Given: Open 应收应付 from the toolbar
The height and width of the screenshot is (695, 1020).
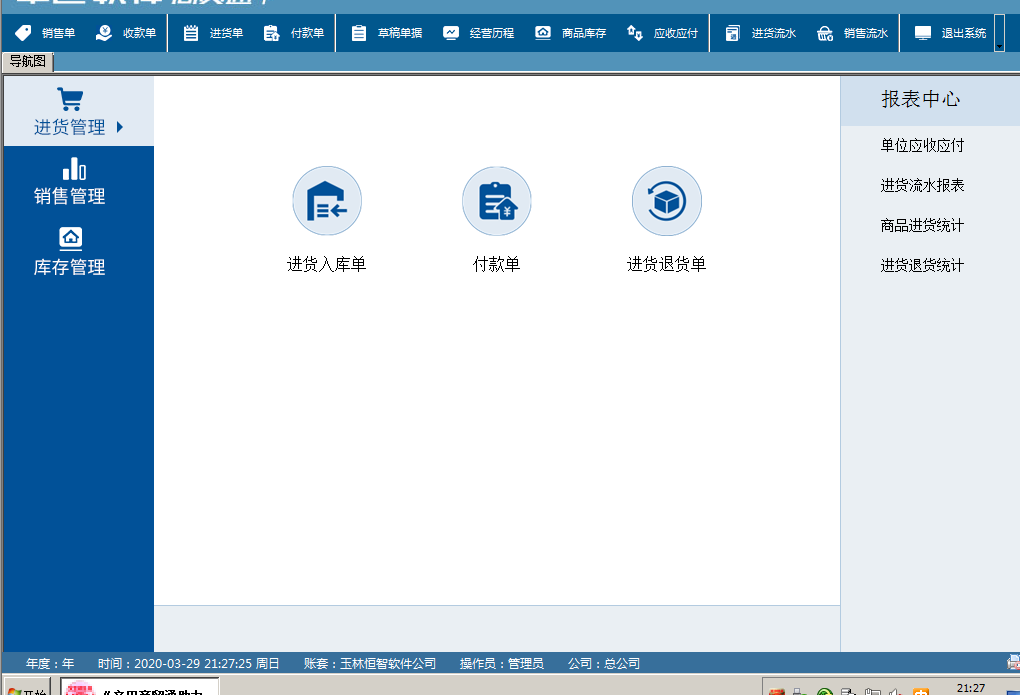Looking at the screenshot, I should 663,33.
